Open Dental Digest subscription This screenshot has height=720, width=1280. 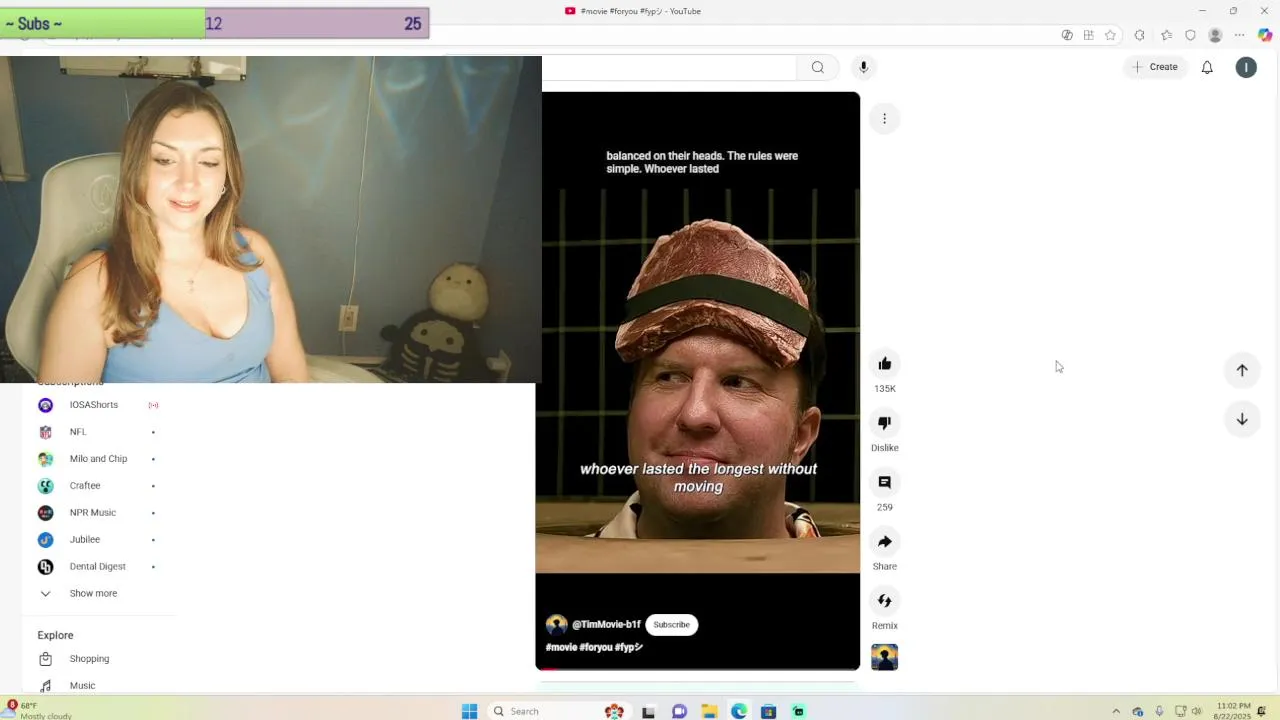point(99,567)
